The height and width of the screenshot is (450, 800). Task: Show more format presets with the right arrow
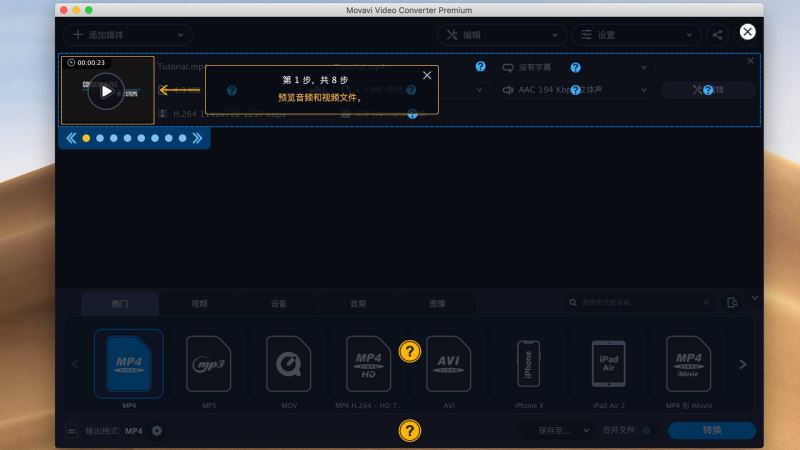(742, 364)
